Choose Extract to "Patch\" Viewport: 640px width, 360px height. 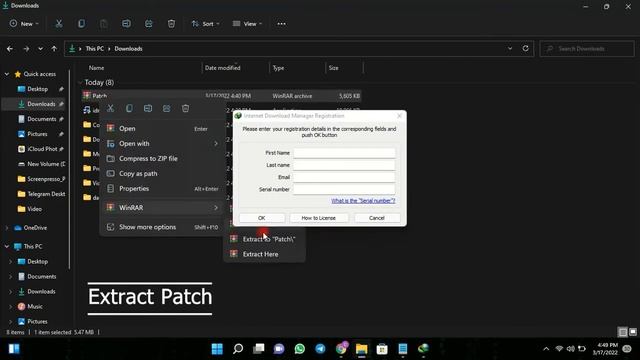(264, 239)
